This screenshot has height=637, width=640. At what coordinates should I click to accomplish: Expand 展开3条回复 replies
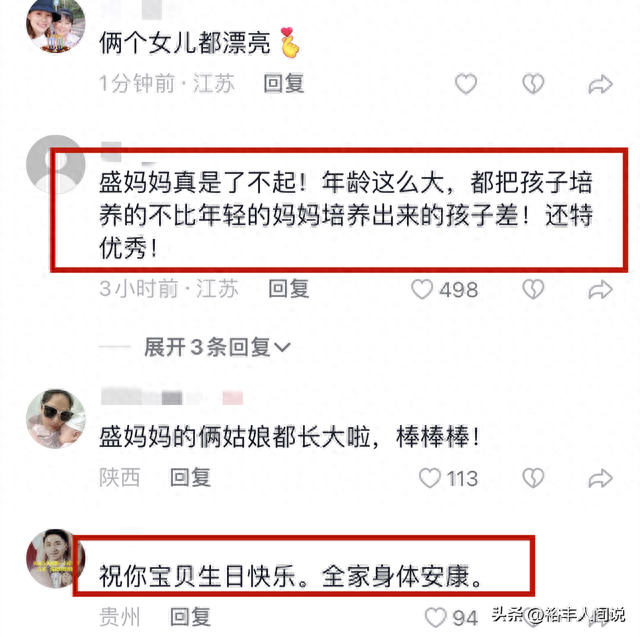coord(217,347)
